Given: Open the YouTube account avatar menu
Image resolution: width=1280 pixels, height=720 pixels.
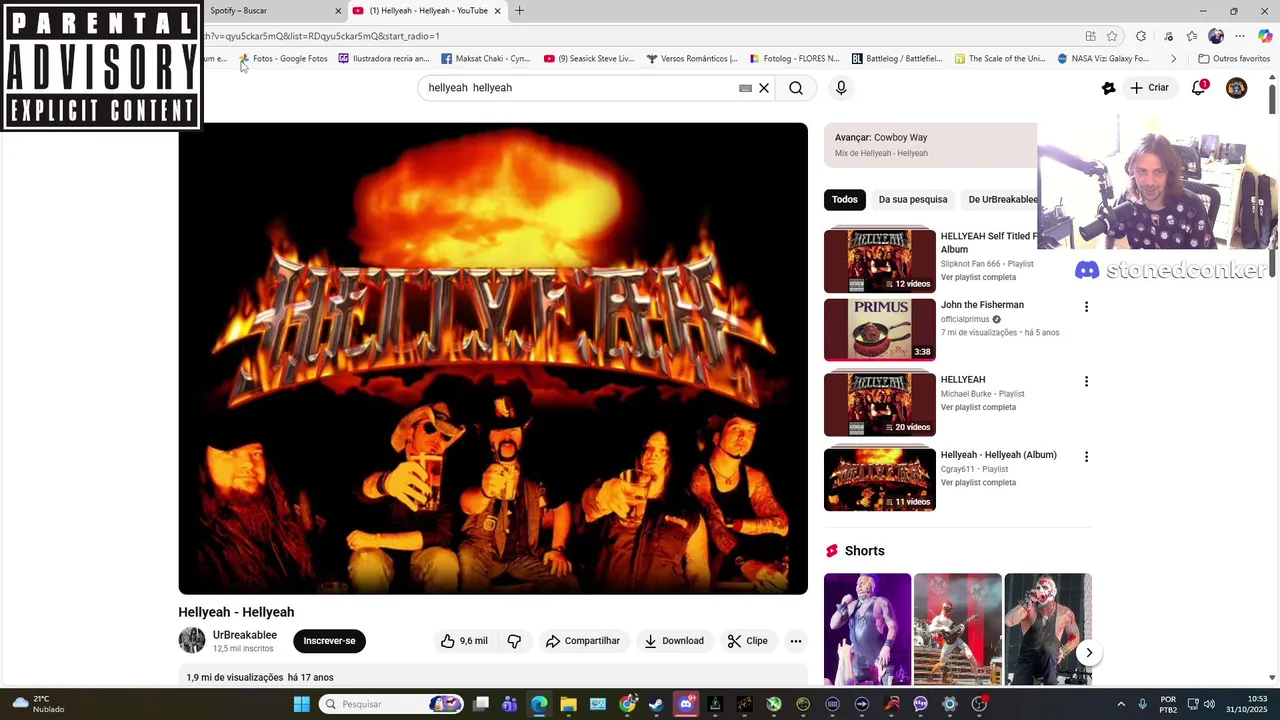Looking at the screenshot, I should coord(1237,88).
